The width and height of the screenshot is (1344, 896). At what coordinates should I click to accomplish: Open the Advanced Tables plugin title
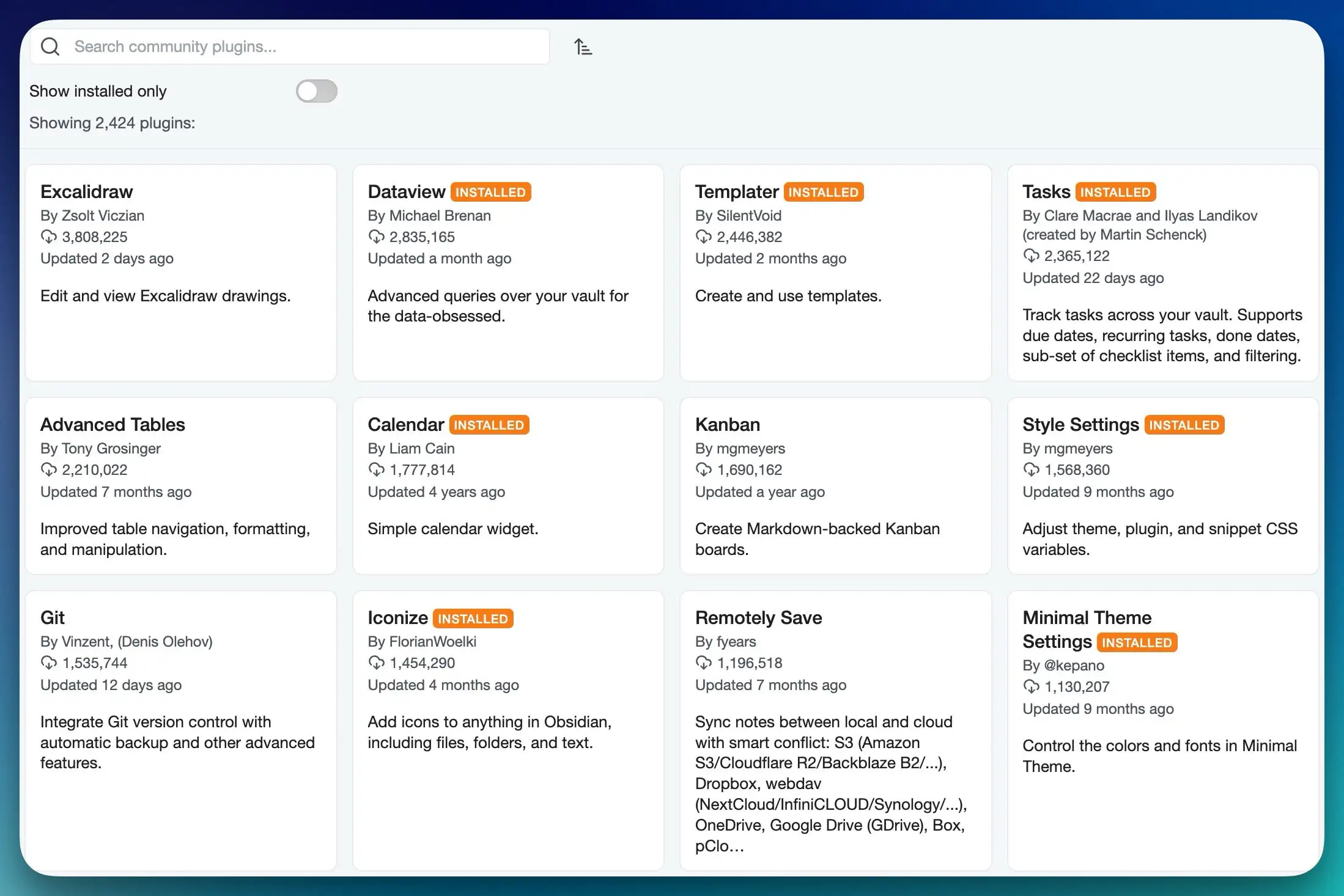pyautogui.click(x=113, y=424)
